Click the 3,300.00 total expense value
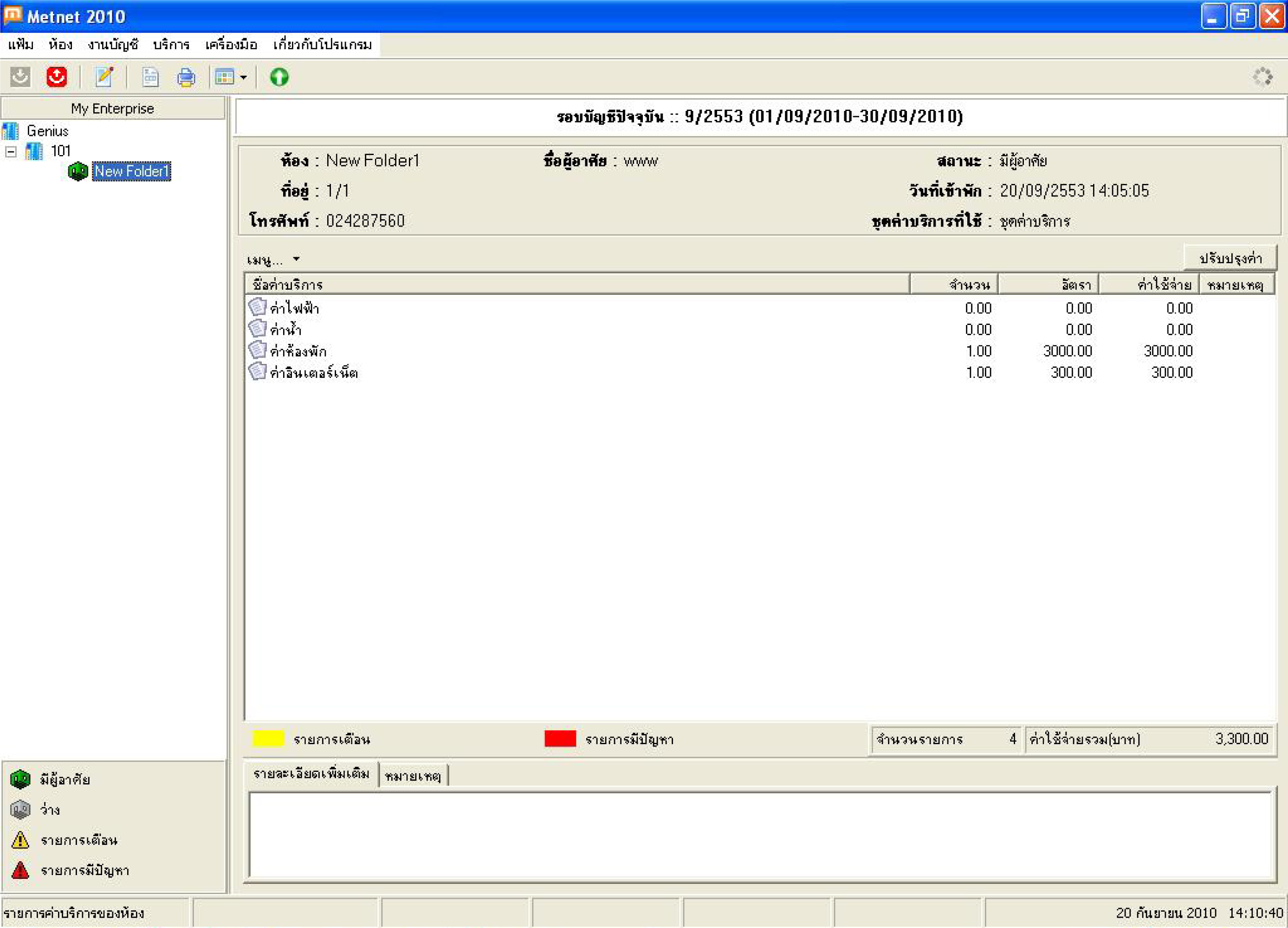 (x=1242, y=739)
